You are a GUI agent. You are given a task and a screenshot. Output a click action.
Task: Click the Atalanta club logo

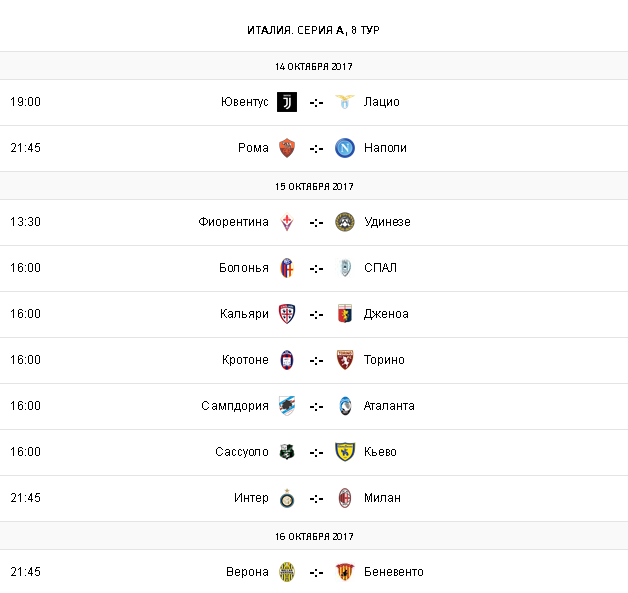coord(345,406)
